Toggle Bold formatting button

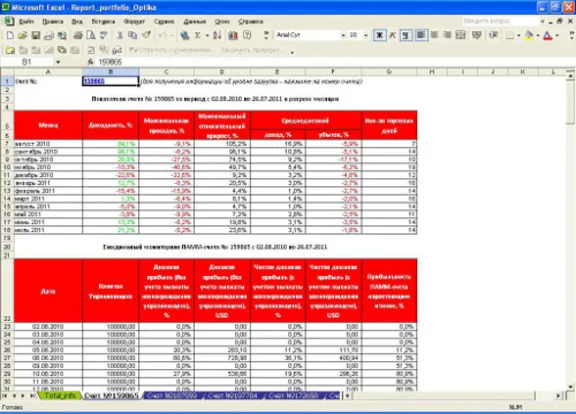(379, 35)
